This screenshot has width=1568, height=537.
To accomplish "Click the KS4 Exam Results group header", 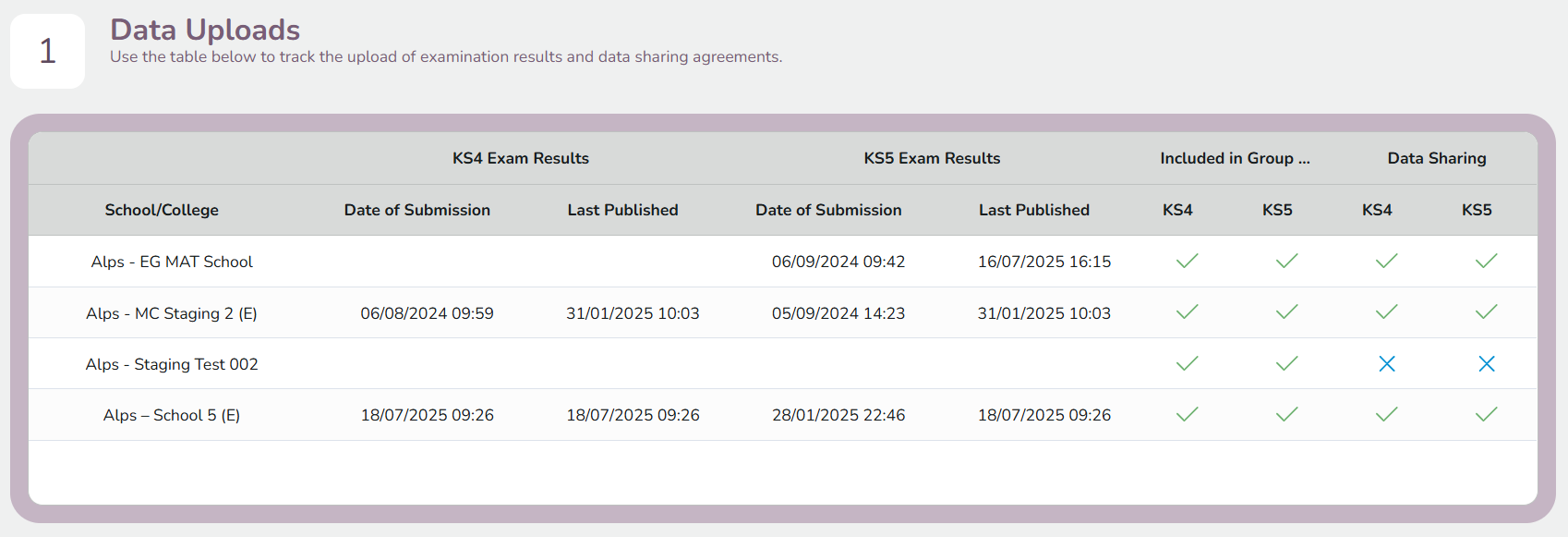I will pyautogui.click(x=521, y=158).
